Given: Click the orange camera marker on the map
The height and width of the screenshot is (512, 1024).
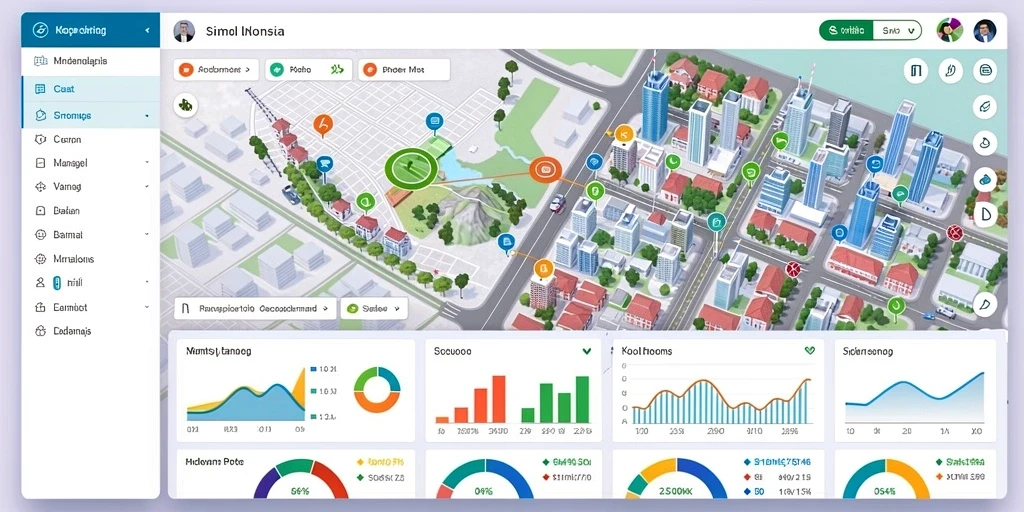Looking at the screenshot, I should pos(544,170).
